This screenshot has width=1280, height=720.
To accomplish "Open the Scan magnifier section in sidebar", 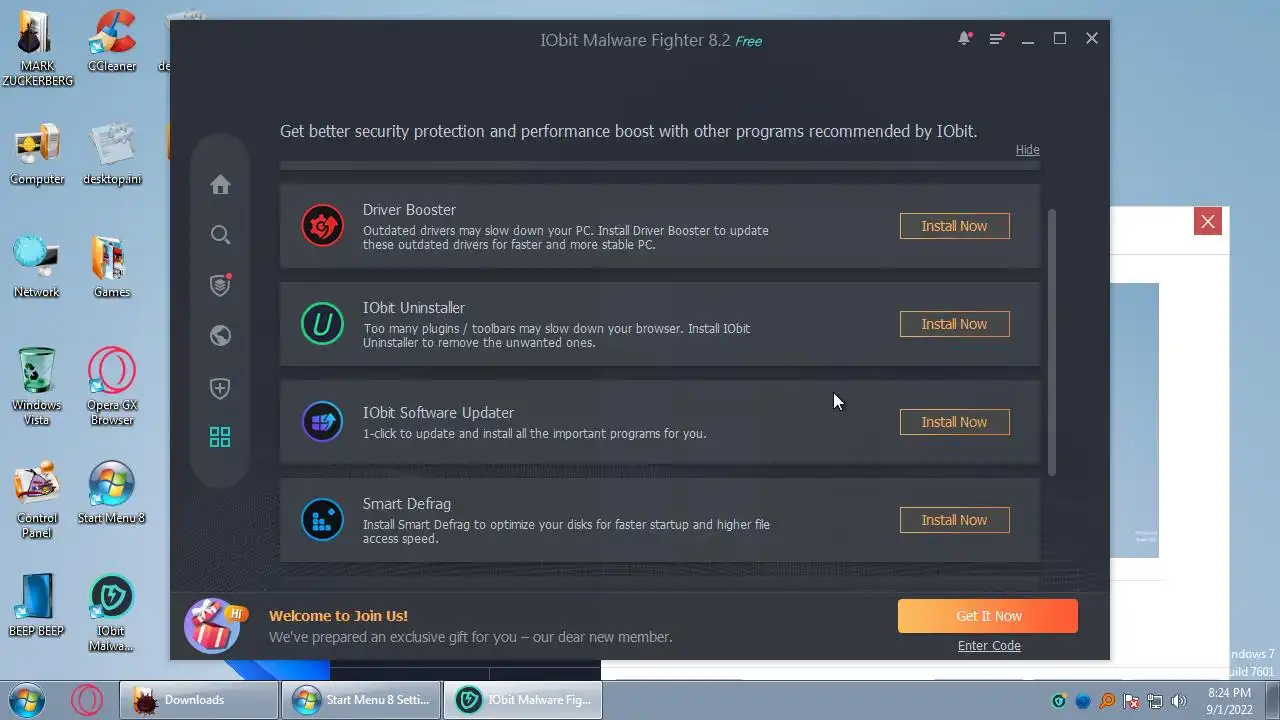I will (x=220, y=235).
